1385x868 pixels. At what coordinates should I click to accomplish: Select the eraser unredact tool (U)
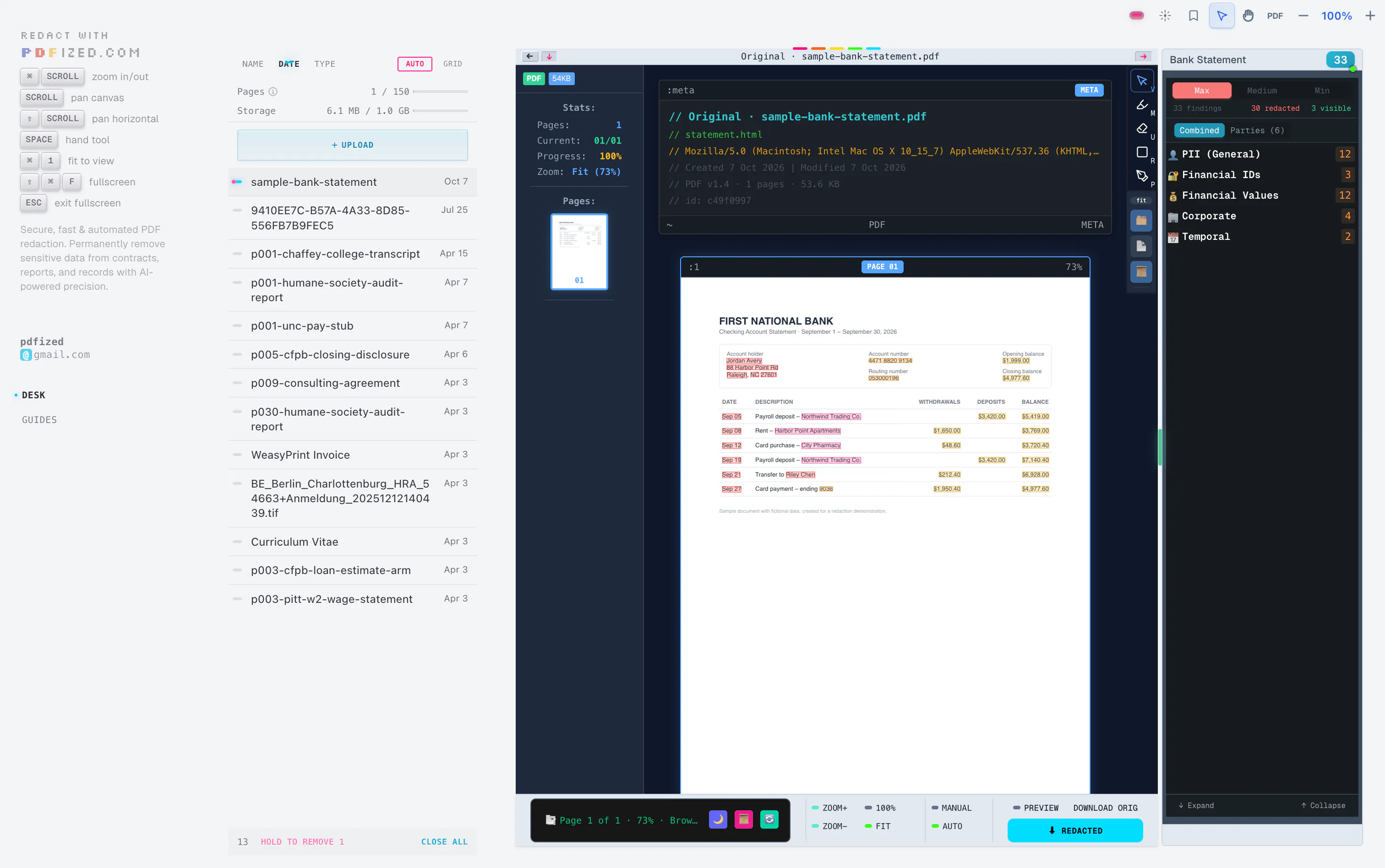[1141, 128]
